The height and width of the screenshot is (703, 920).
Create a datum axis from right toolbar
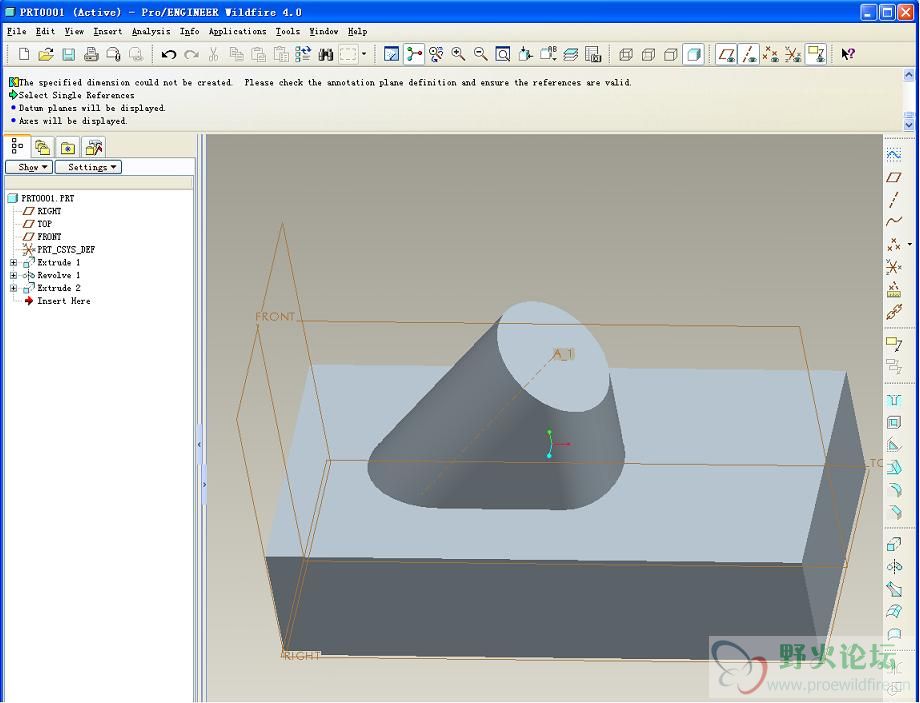tap(894, 200)
